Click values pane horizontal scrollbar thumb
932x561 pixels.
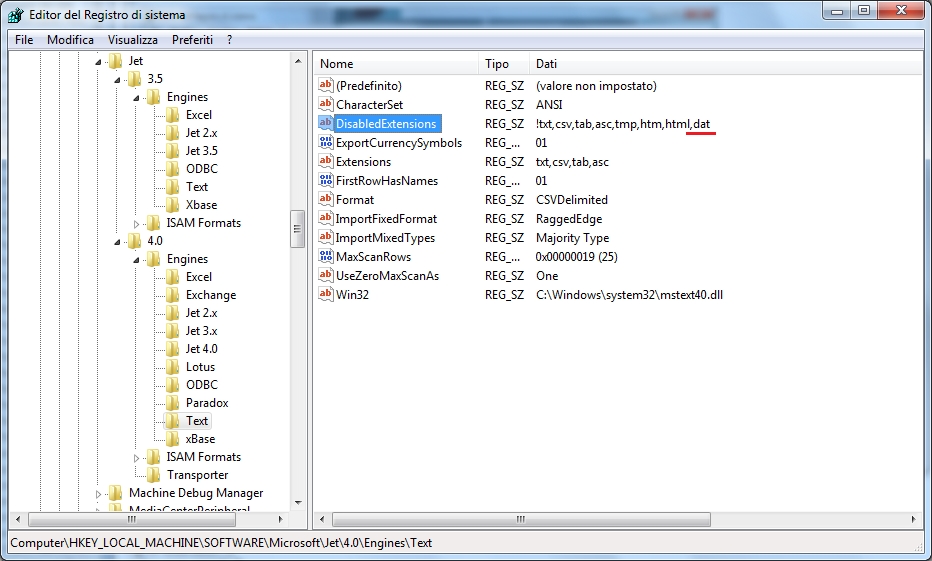(x=521, y=519)
